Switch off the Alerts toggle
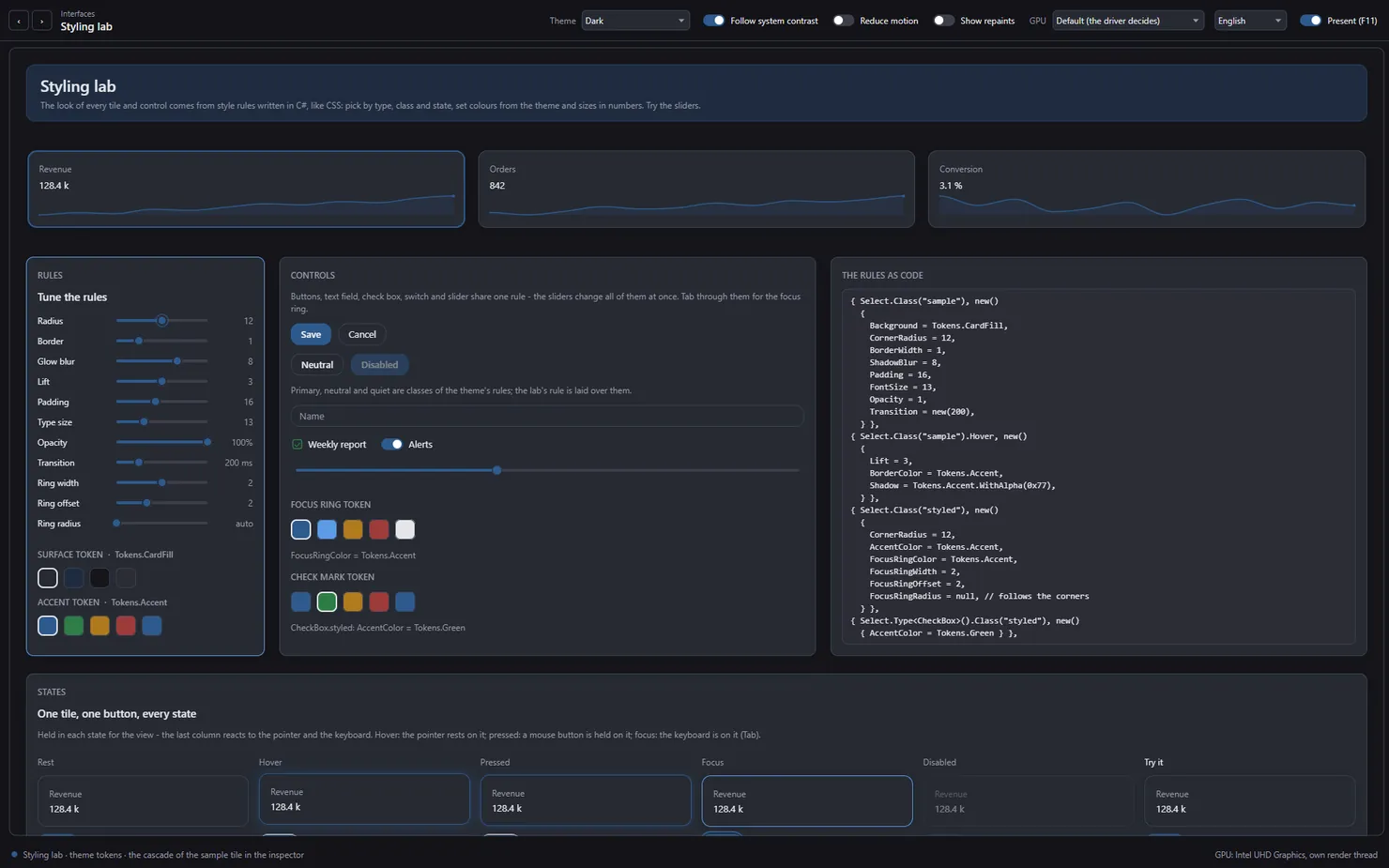Viewport: 1389px width, 868px height. pos(392,444)
